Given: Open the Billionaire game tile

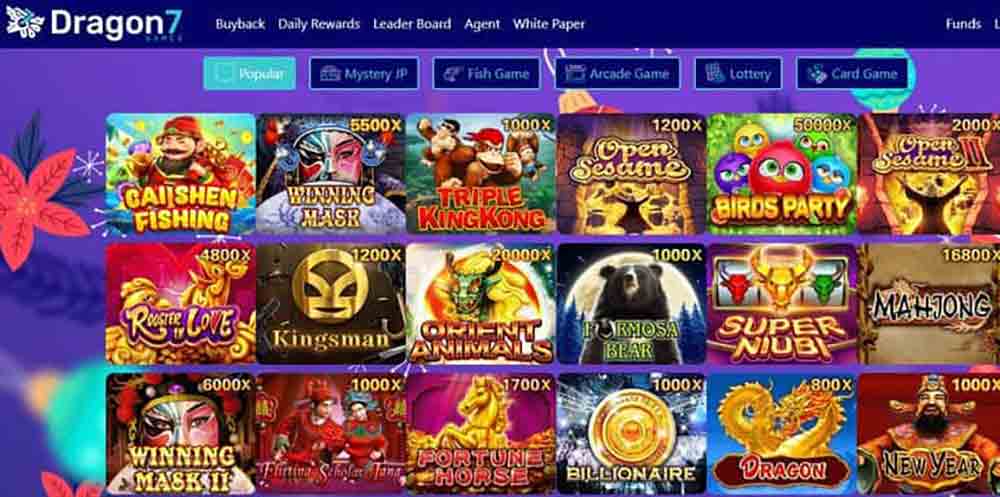Looking at the screenshot, I should pyautogui.click(x=631, y=433).
